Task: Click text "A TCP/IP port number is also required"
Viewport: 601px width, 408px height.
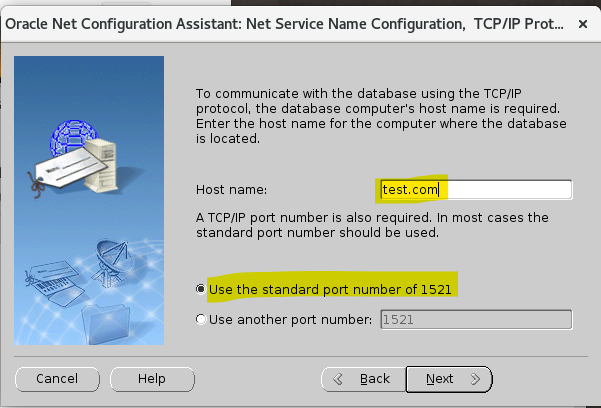Action: click(313, 217)
